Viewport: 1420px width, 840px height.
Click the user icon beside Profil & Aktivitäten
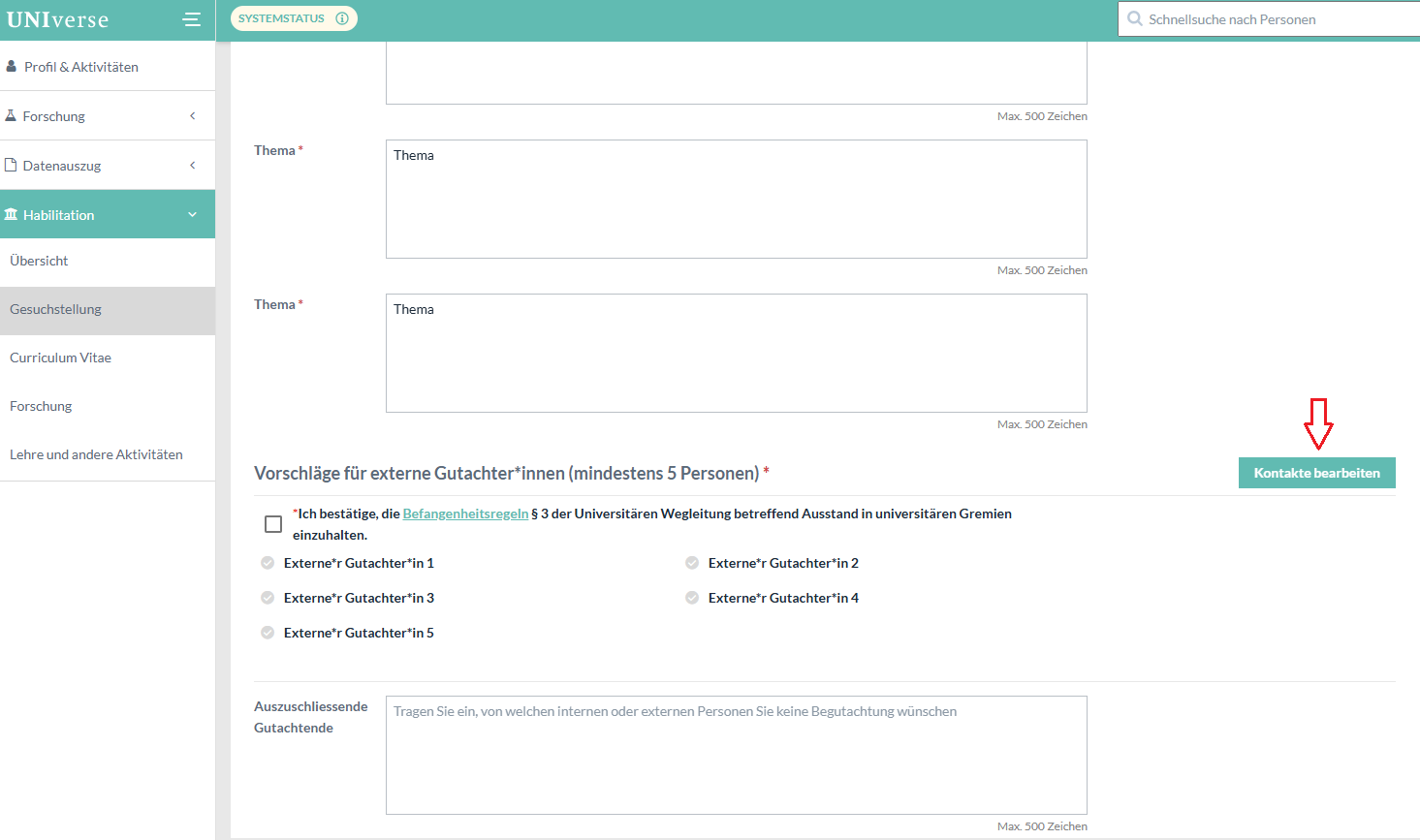pyautogui.click(x=12, y=67)
